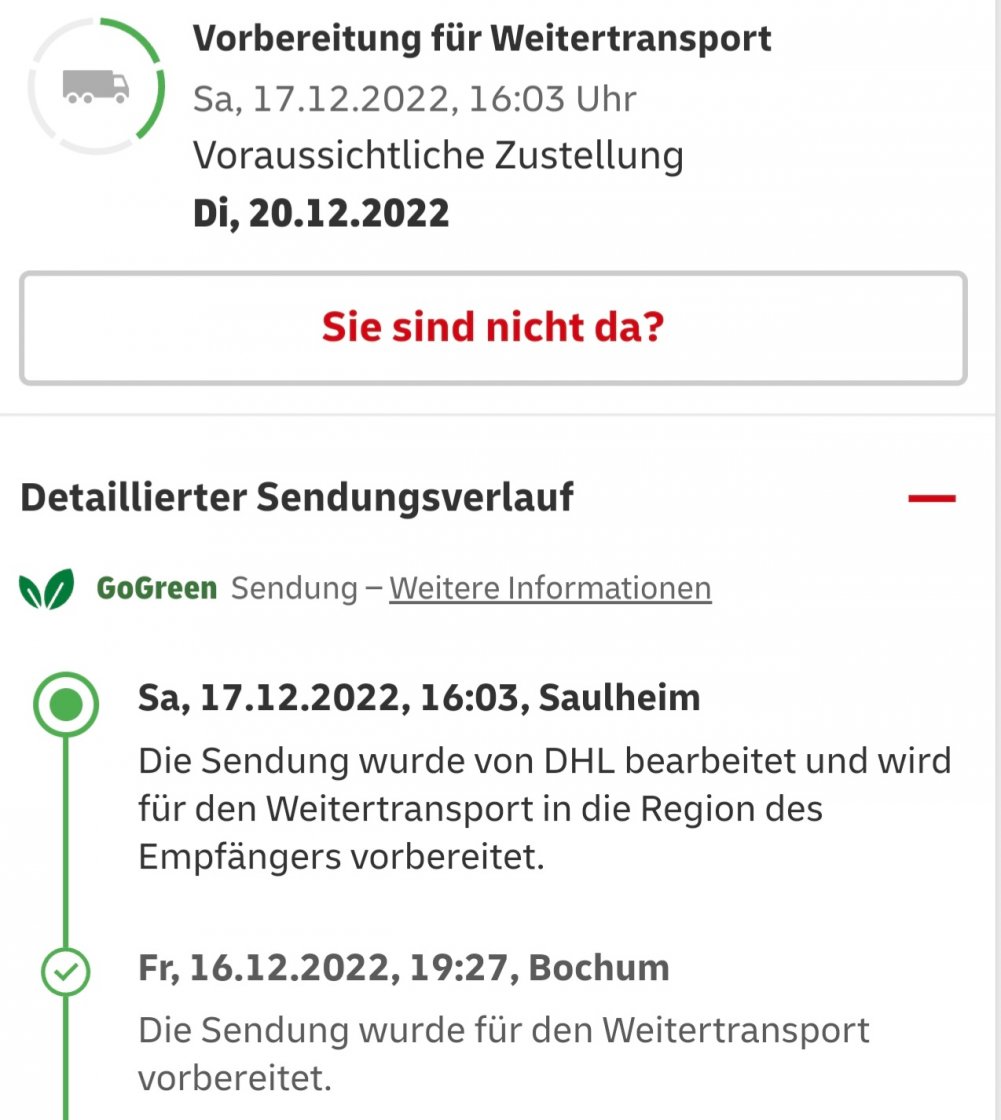This screenshot has width=1001, height=1120.
Task: Click the green GoGreen leaf icon
Action: click(47, 588)
